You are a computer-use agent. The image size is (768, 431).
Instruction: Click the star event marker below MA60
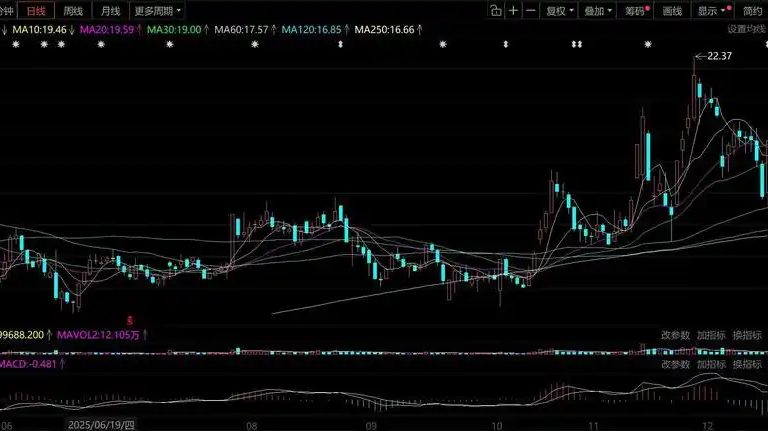pos(255,45)
